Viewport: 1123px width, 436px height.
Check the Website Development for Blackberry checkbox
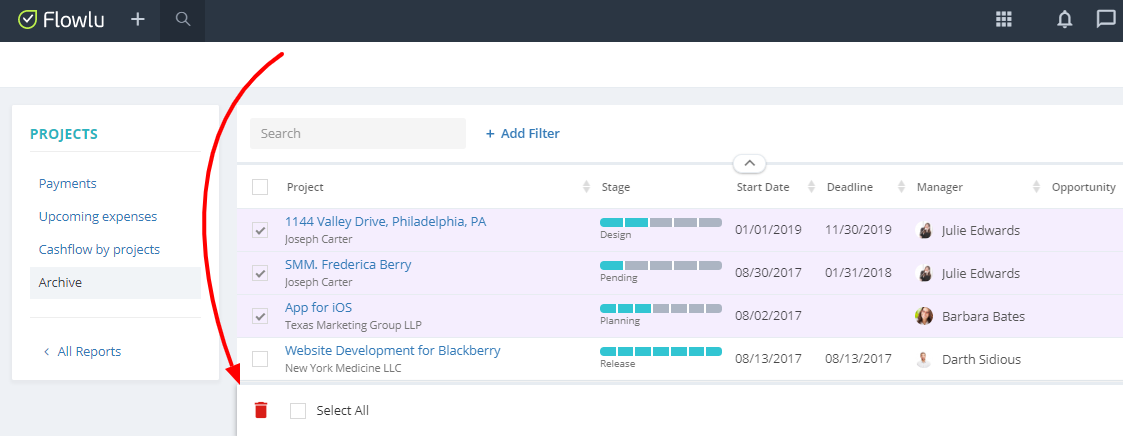tap(260, 359)
